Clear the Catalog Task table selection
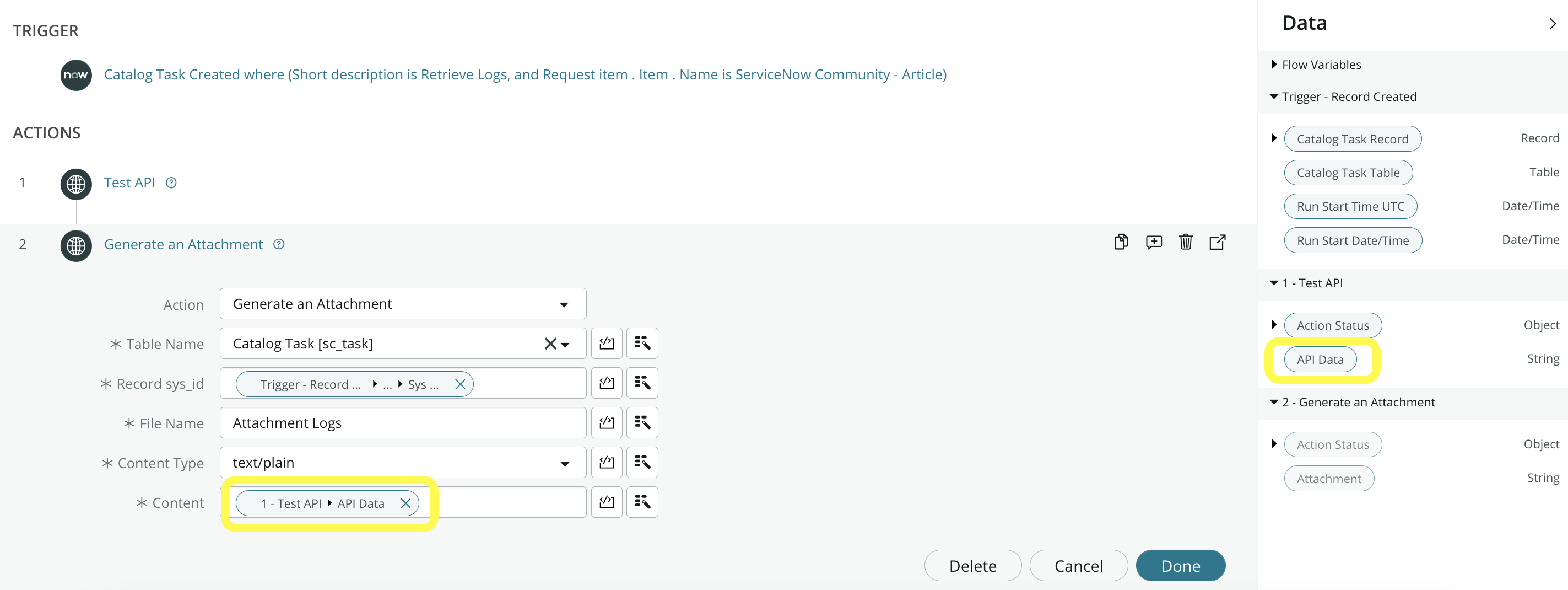 point(550,344)
